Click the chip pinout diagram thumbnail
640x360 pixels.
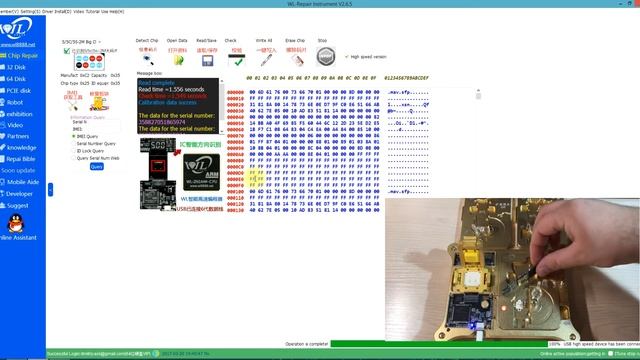[89, 62]
